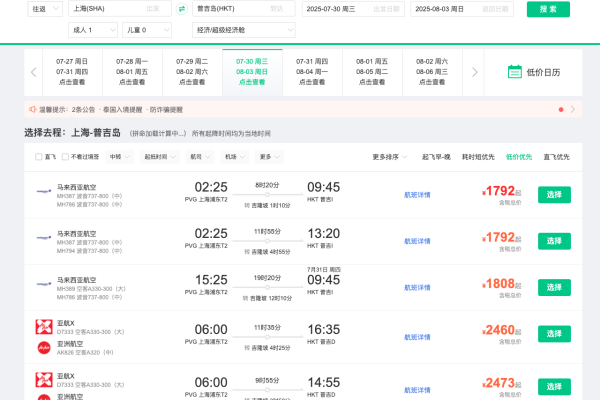Tick the 不看过境签 checkbox

[x=65, y=157]
